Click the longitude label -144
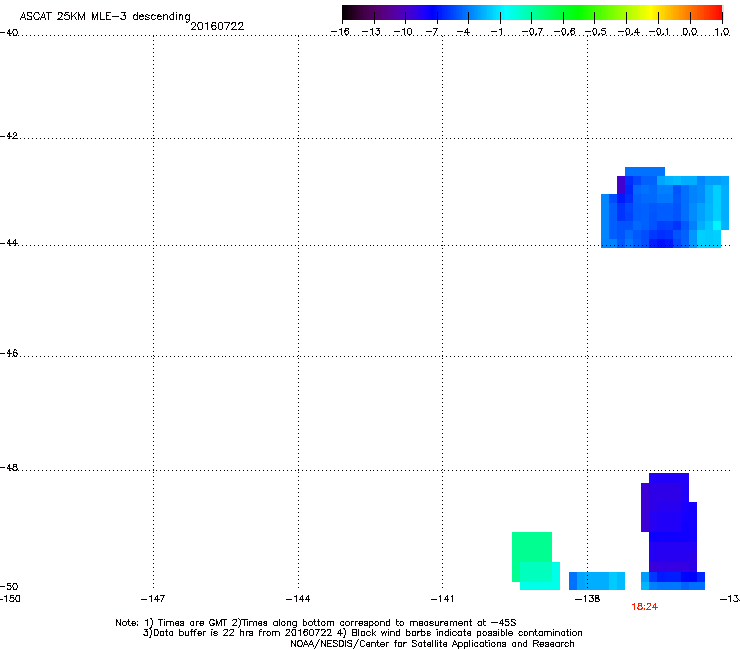Image resolution: width=740 pixels, height=650 pixels. point(298,599)
